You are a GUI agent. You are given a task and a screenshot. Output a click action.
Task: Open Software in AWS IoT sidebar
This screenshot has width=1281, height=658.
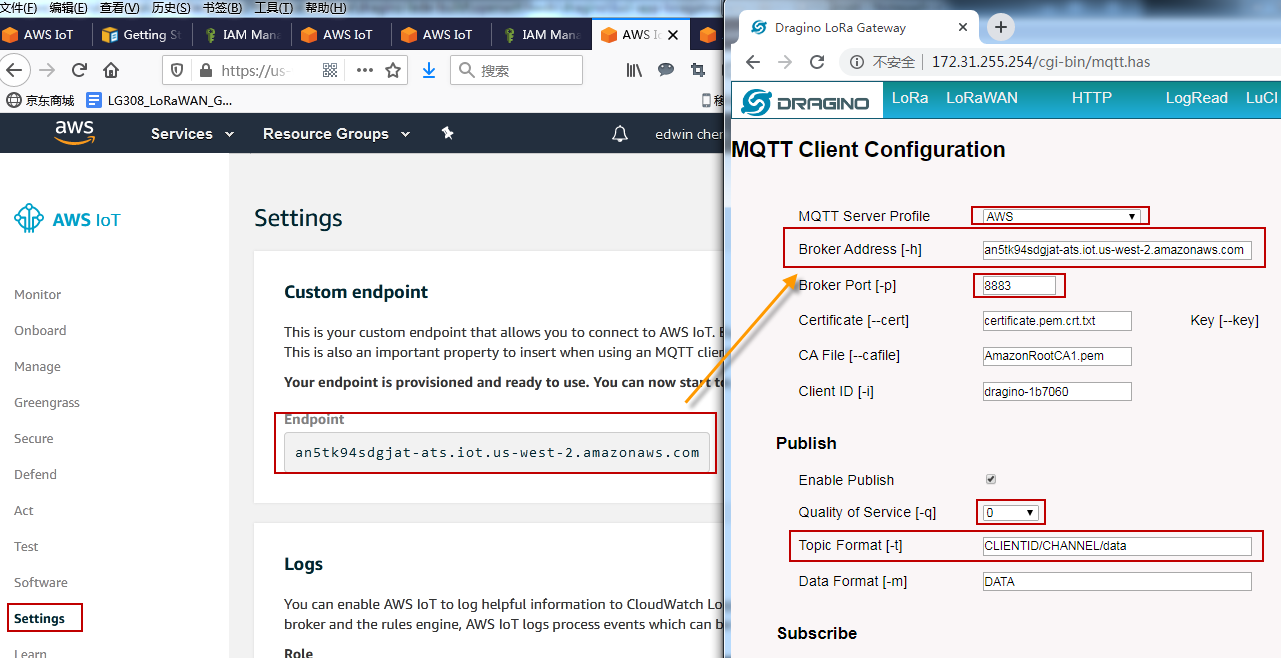pos(41,583)
